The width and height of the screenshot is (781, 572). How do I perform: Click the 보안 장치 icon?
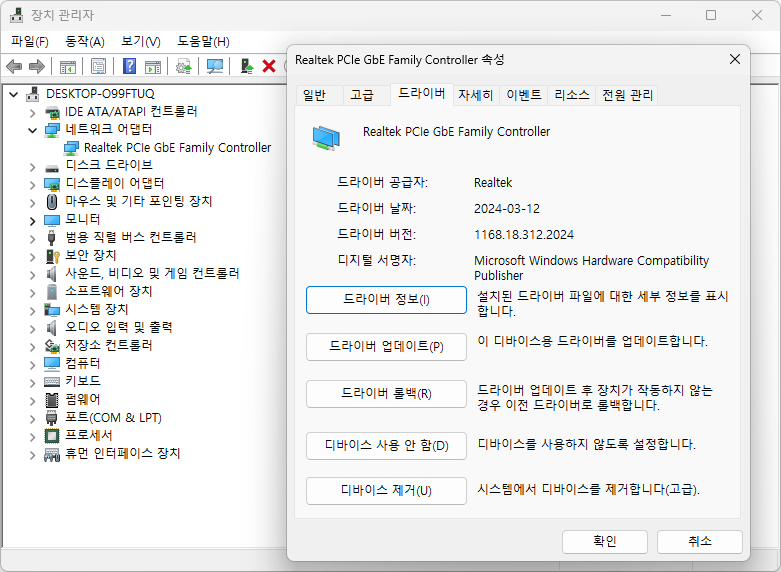coord(52,256)
